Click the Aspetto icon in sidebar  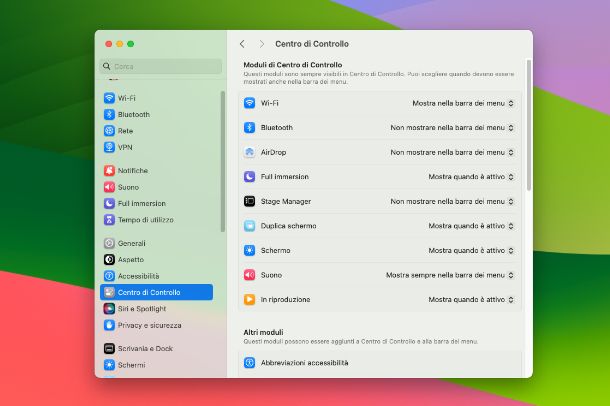click(x=109, y=259)
